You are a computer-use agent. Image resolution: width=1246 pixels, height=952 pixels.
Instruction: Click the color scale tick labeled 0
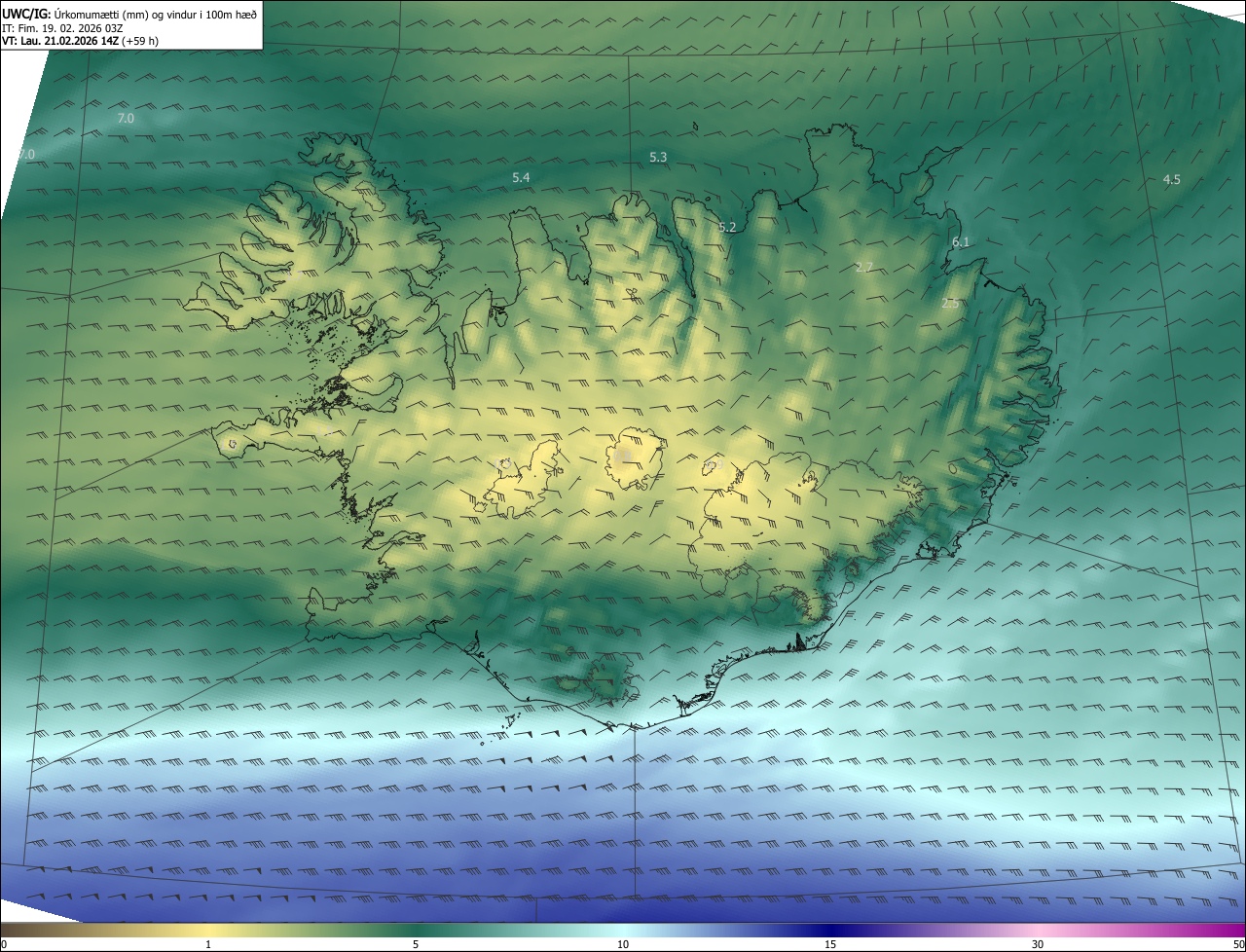[x=4, y=944]
